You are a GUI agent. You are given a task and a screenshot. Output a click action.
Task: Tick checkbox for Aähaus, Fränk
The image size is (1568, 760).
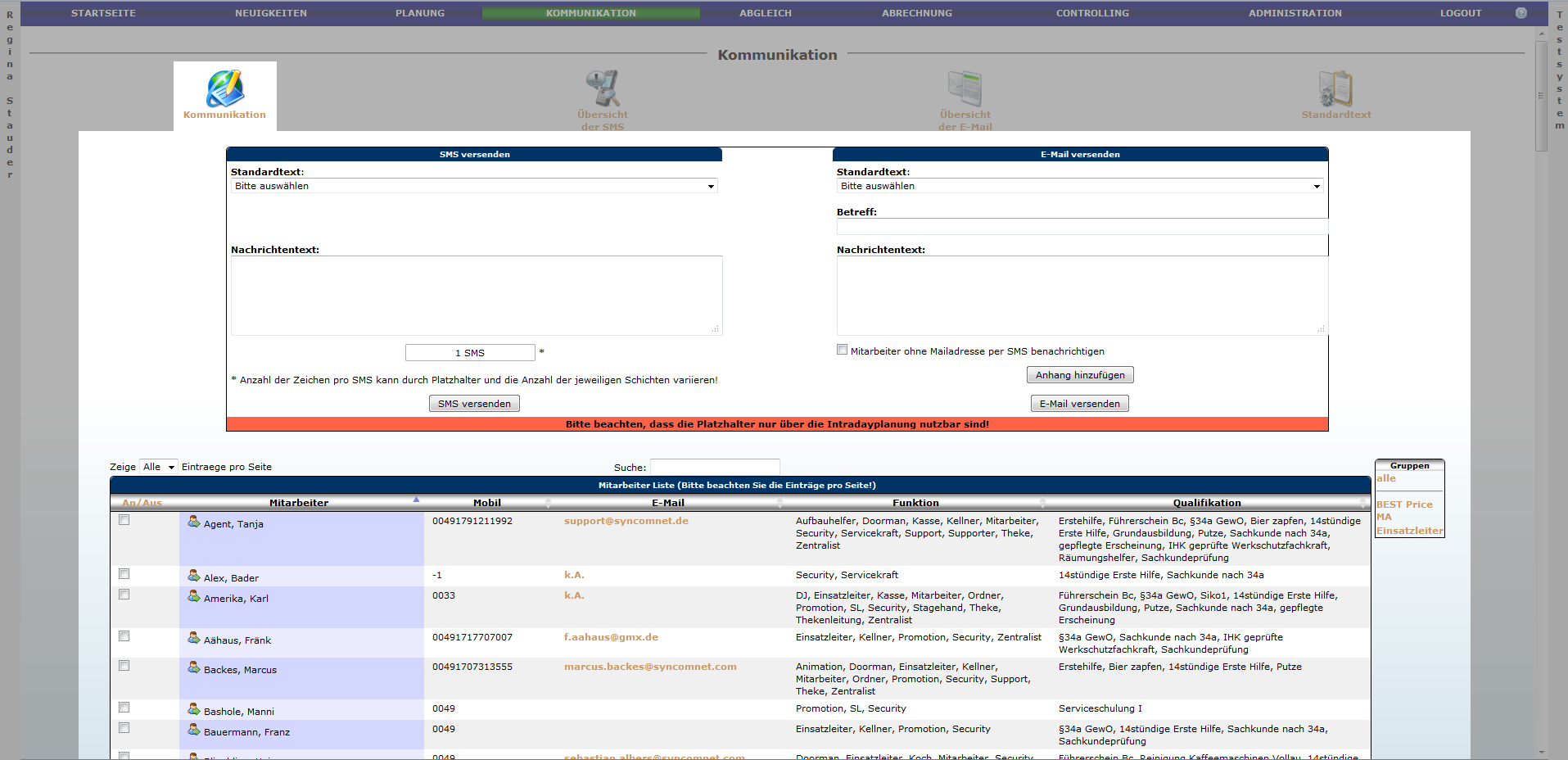(x=124, y=636)
